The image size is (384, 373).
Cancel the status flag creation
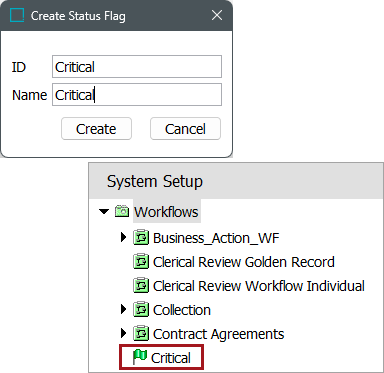(185, 129)
